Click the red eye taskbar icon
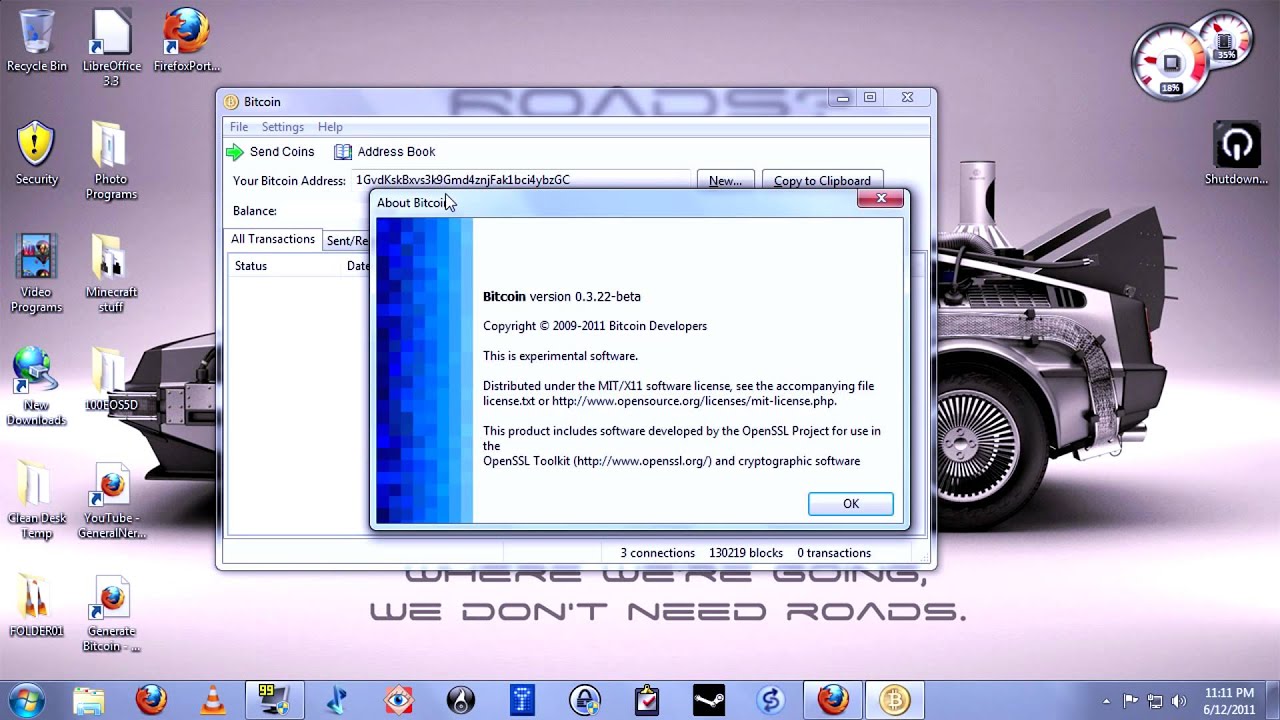Screen dimensions: 1280x720 399,700
